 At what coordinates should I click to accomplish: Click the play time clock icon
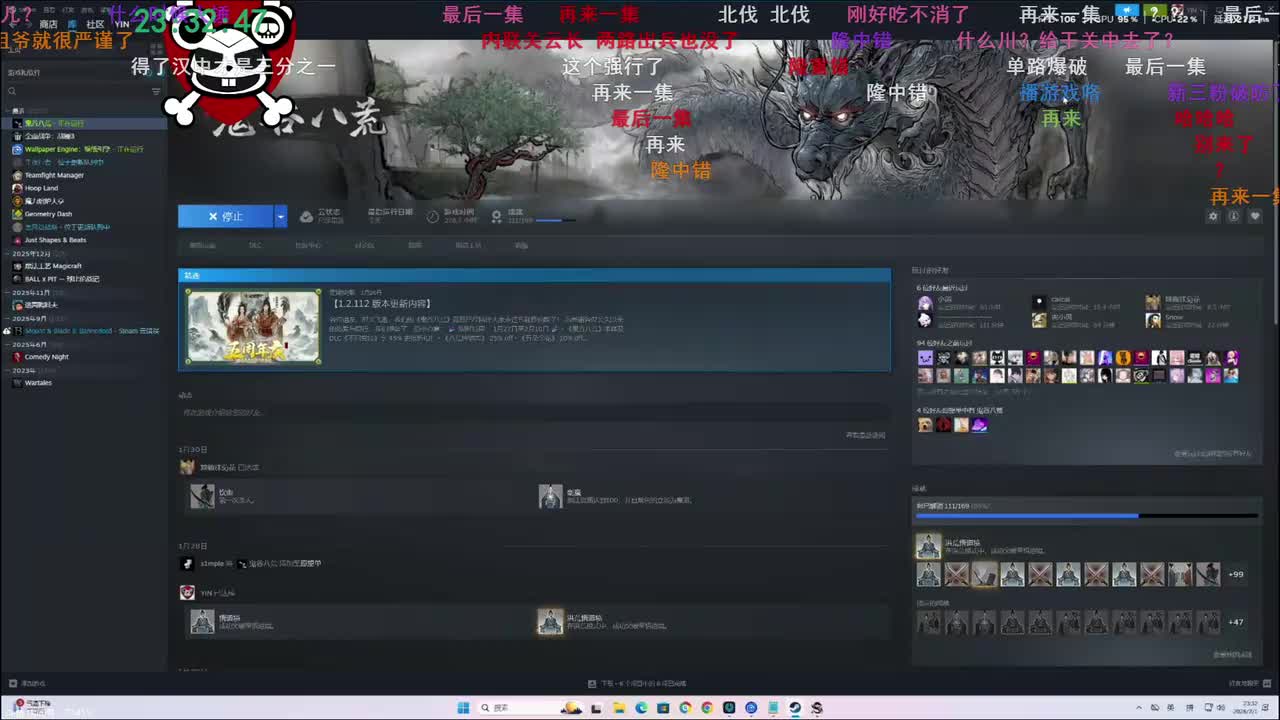click(x=433, y=216)
